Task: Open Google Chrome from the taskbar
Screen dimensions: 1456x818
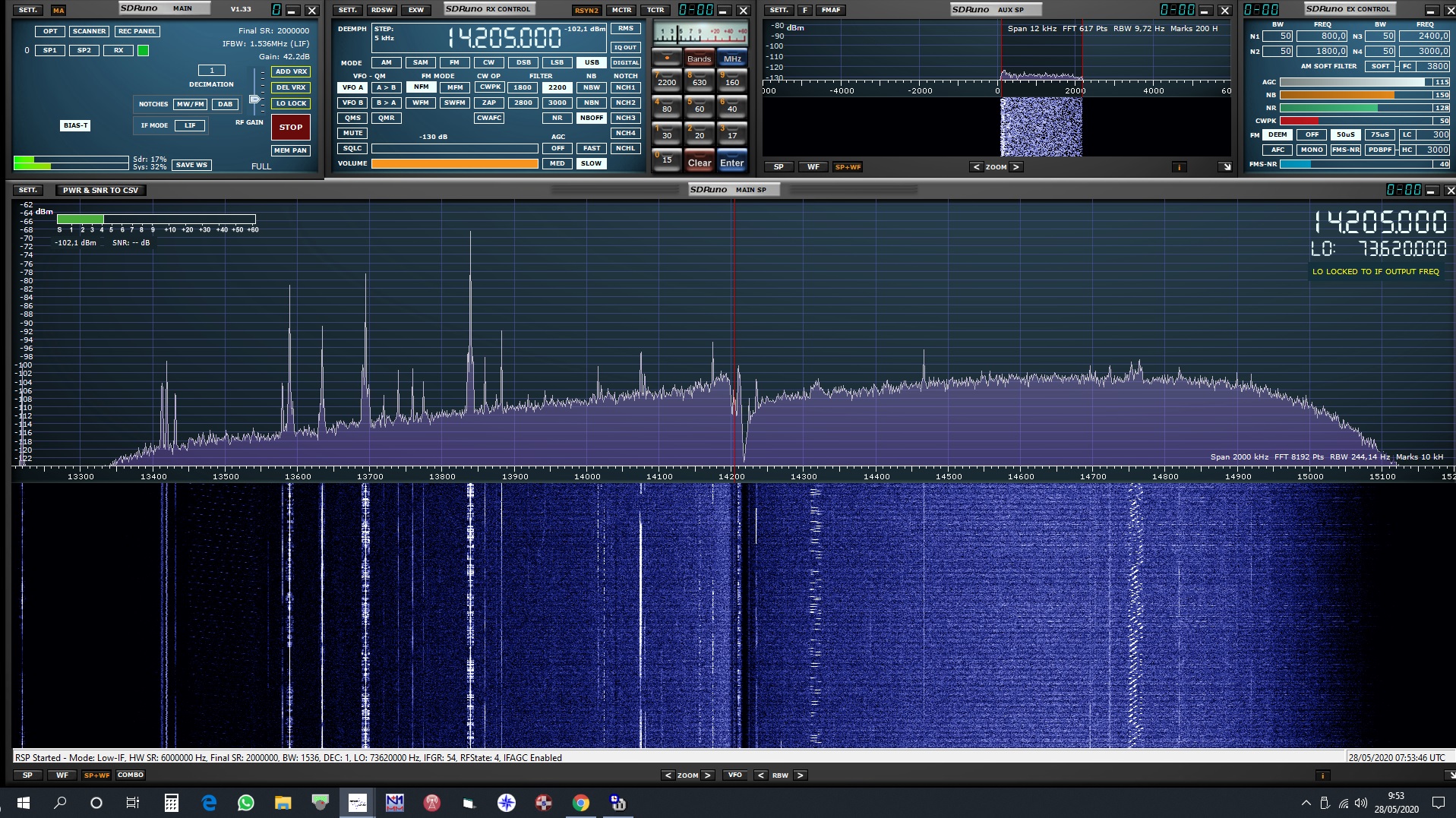Action: click(580, 803)
